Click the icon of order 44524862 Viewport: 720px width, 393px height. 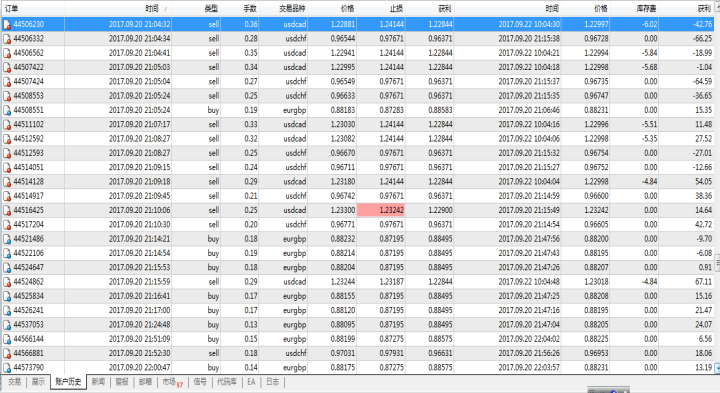click(x=7, y=282)
